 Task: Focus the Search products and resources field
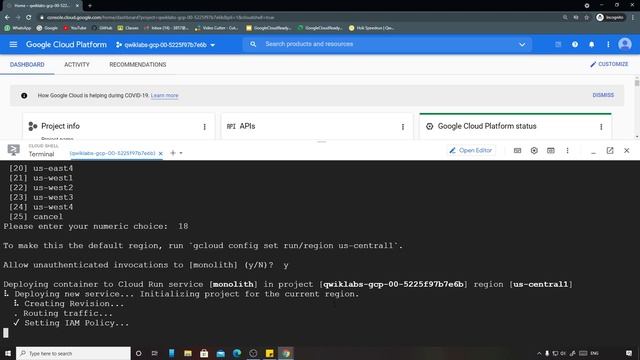tap(388, 44)
